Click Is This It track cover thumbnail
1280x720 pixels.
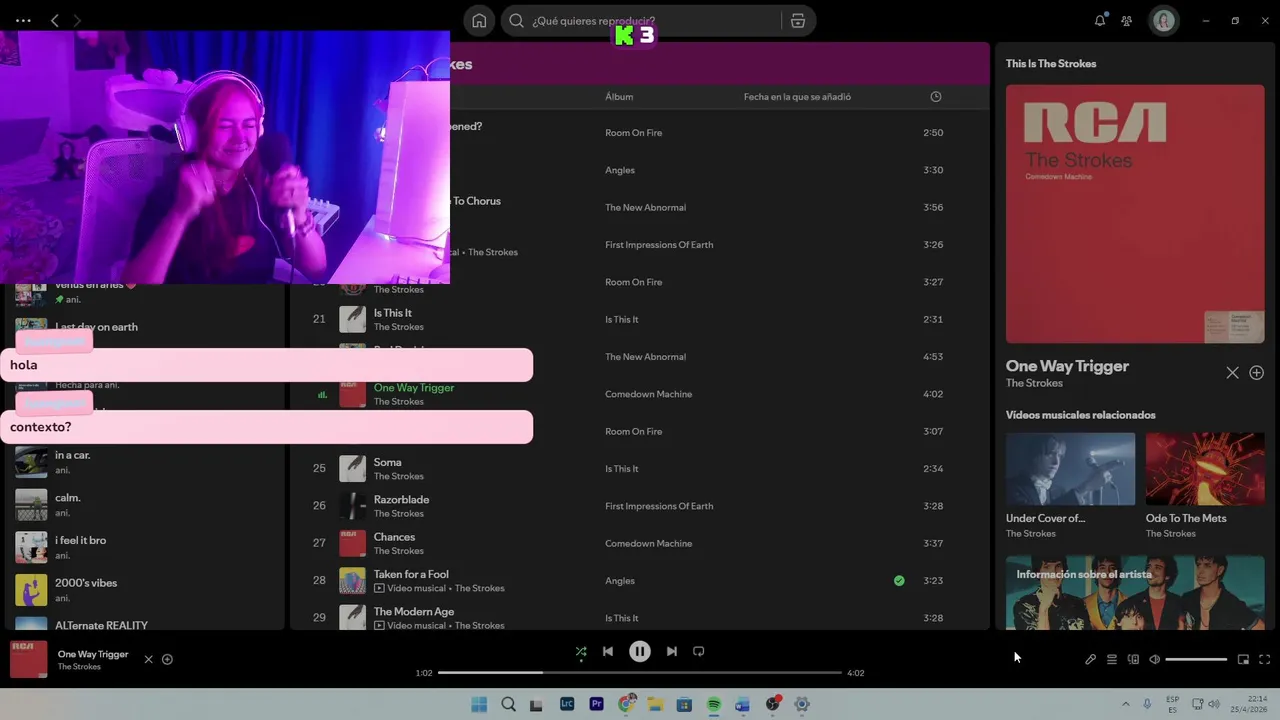coord(352,319)
